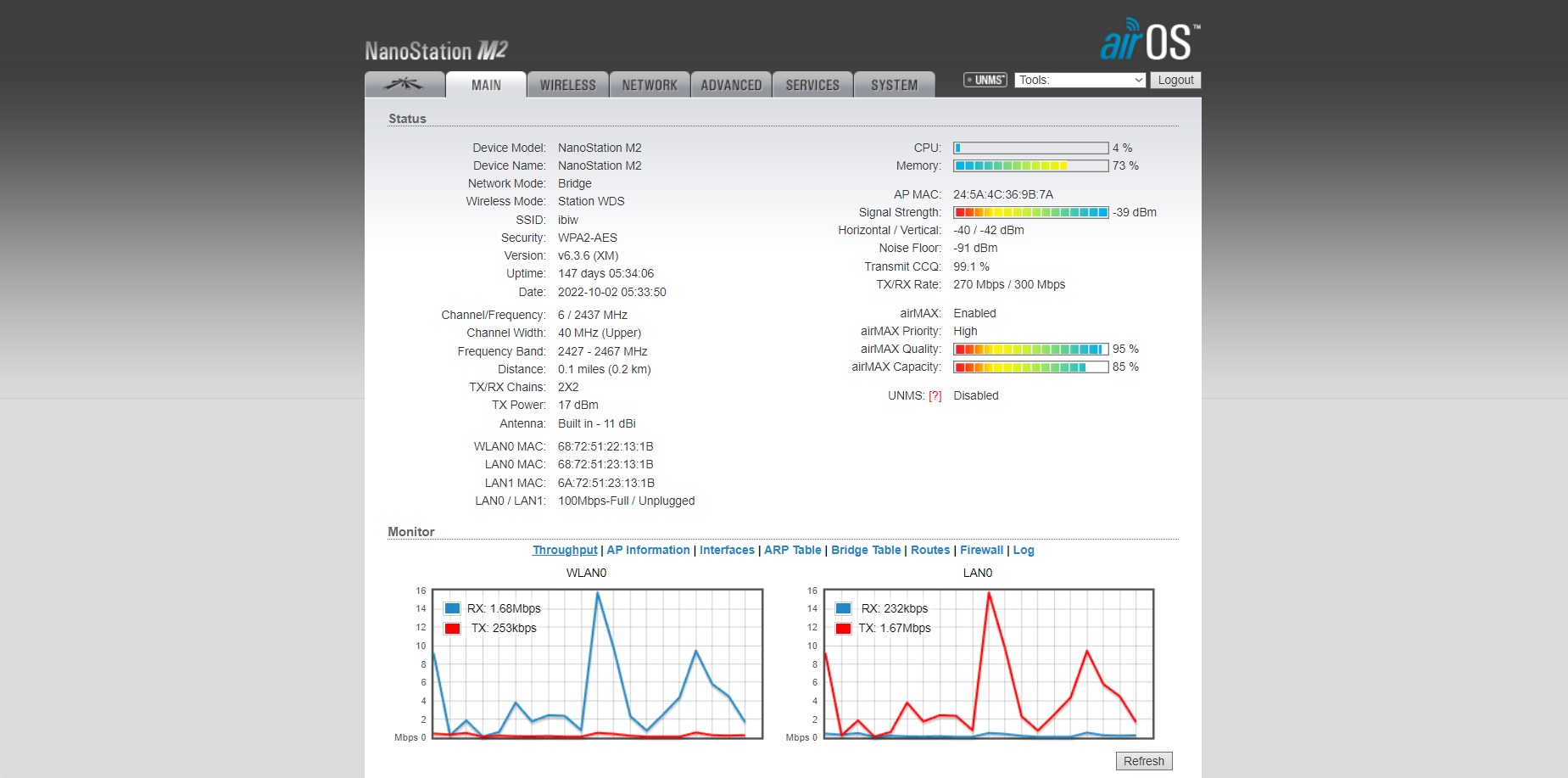Click the airMAX Quality bar
This screenshot has height=778, width=1568.
(x=1030, y=349)
